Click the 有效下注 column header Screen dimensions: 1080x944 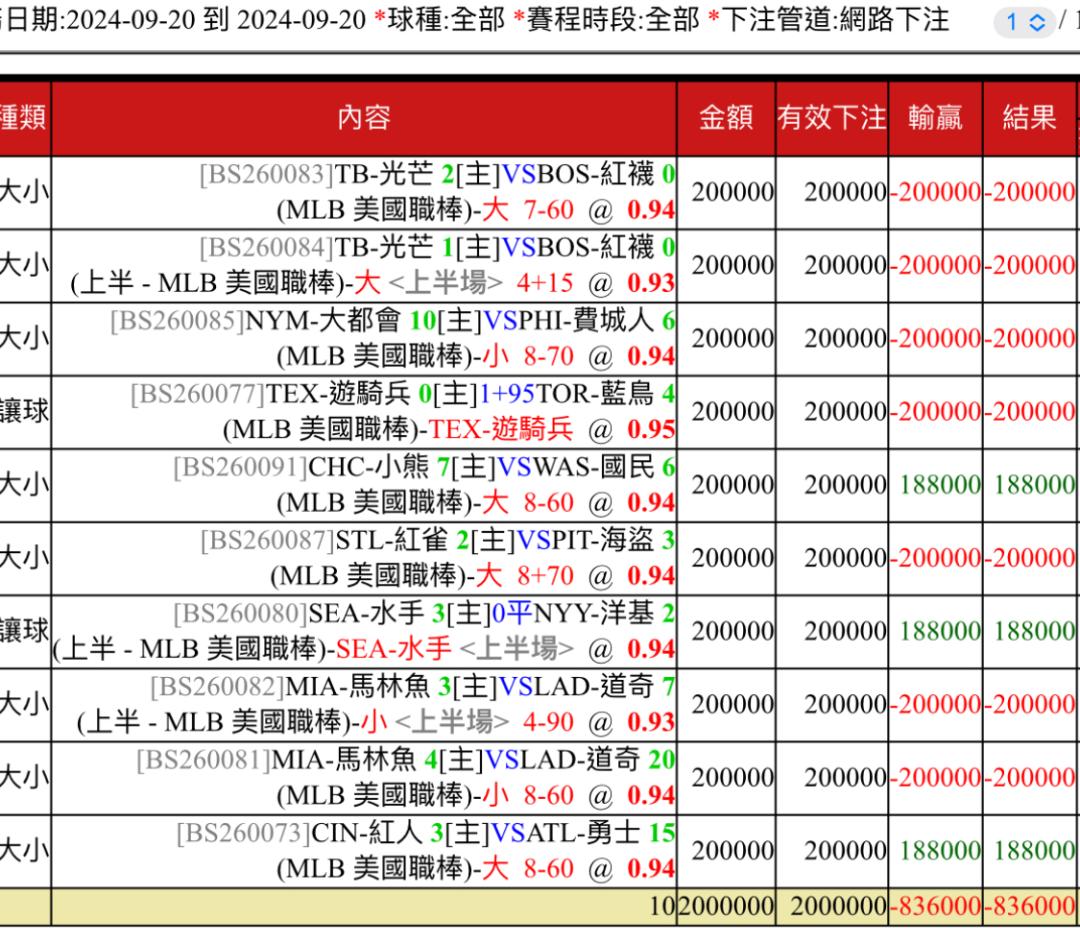pyautogui.click(x=832, y=118)
